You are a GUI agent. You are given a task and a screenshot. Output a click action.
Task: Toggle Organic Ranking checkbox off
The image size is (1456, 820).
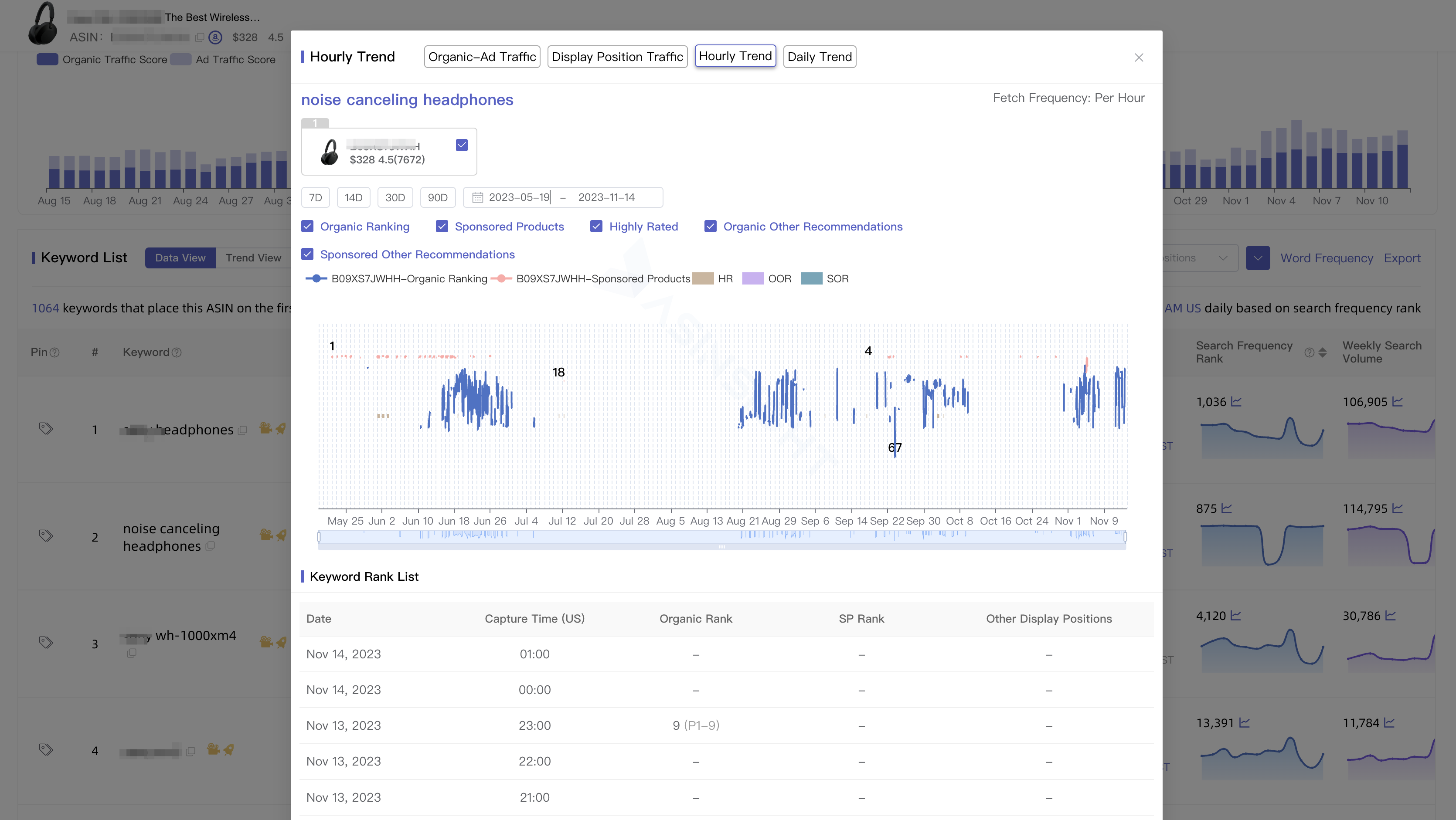(x=307, y=226)
